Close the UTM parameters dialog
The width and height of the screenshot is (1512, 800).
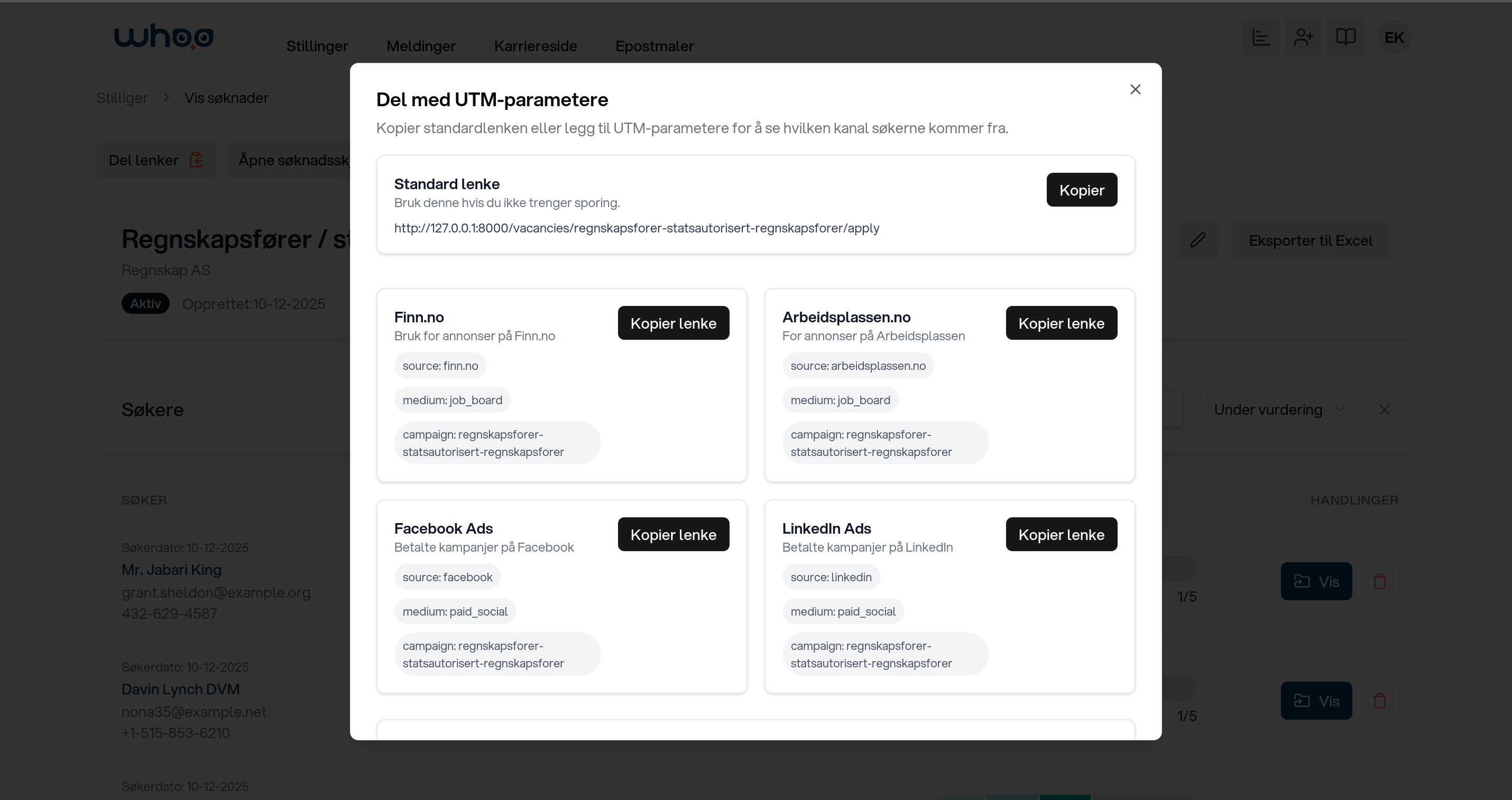pyautogui.click(x=1135, y=89)
